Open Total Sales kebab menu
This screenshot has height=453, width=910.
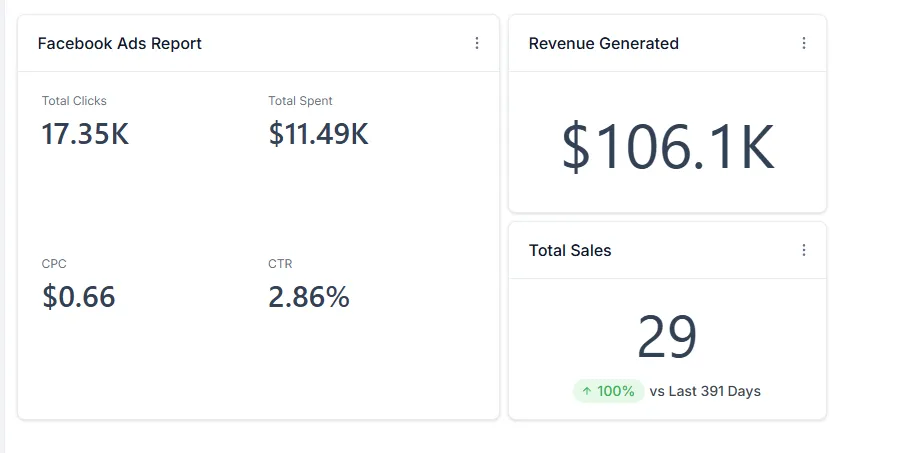[804, 250]
